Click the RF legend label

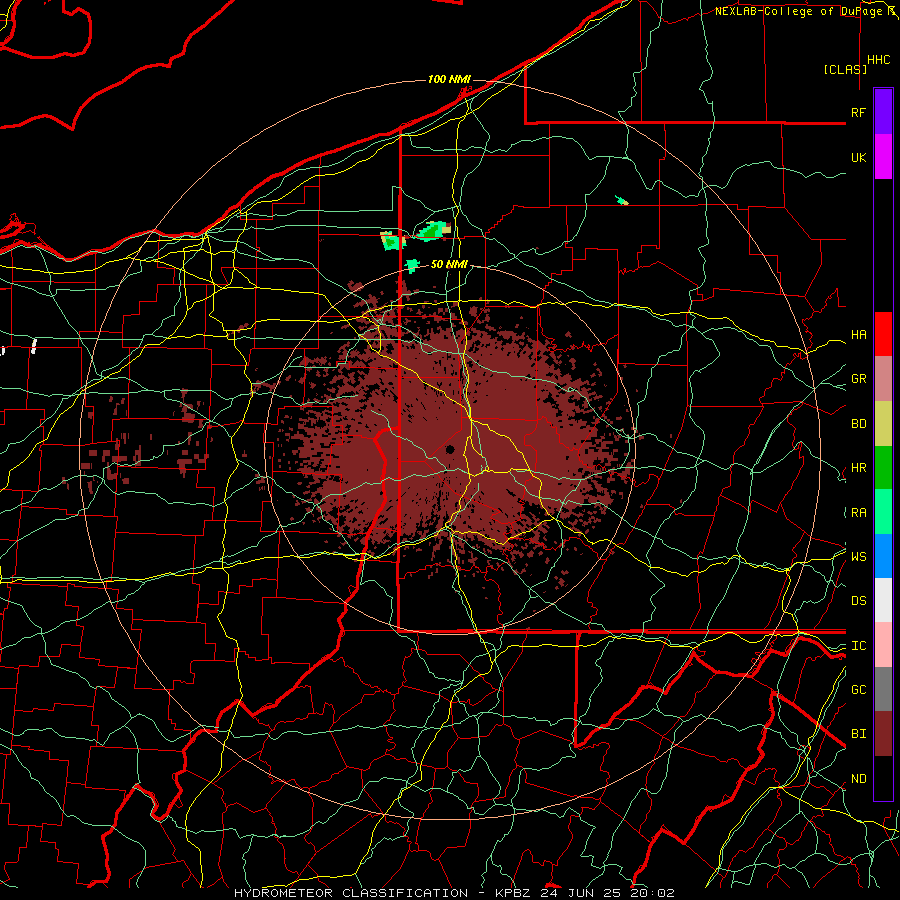click(x=858, y=112)
